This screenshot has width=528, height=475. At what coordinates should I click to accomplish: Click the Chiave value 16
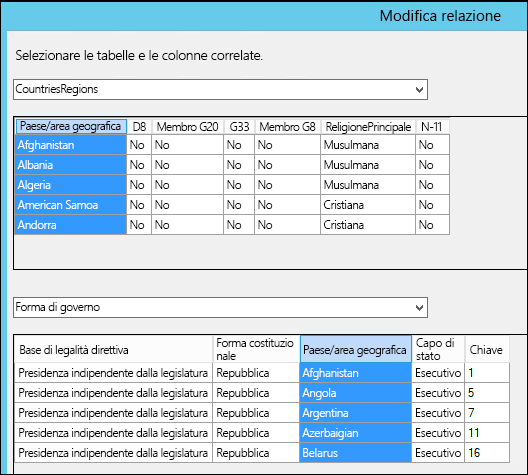click(487, 452)
